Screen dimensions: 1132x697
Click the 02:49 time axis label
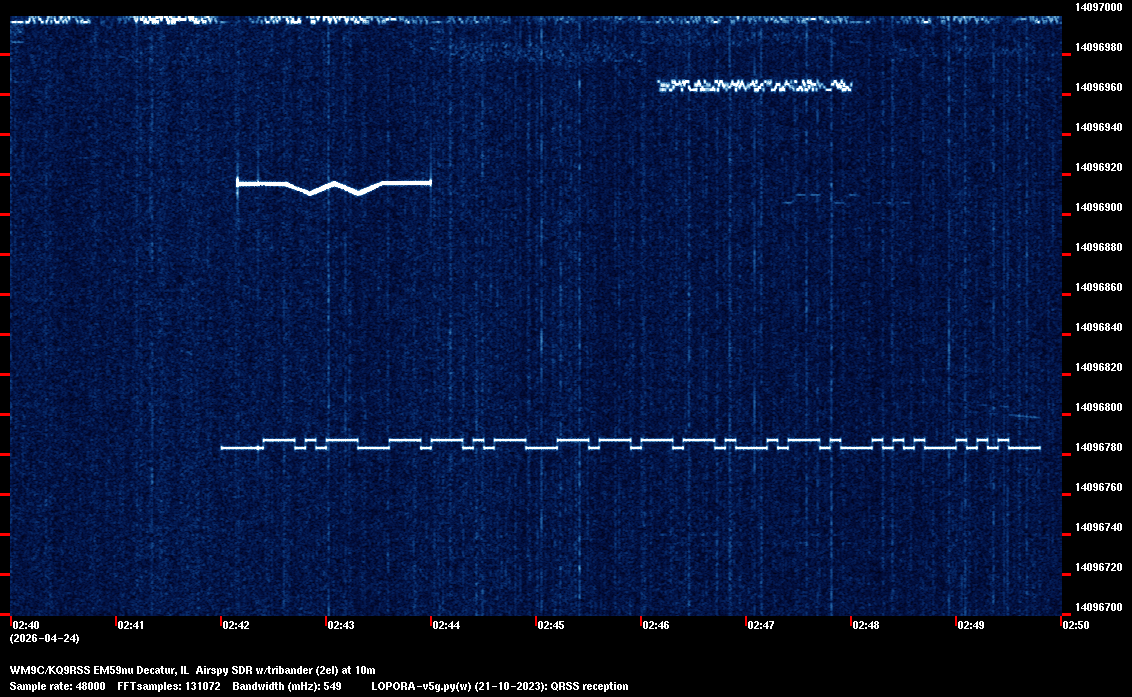(x=970, y=625)
